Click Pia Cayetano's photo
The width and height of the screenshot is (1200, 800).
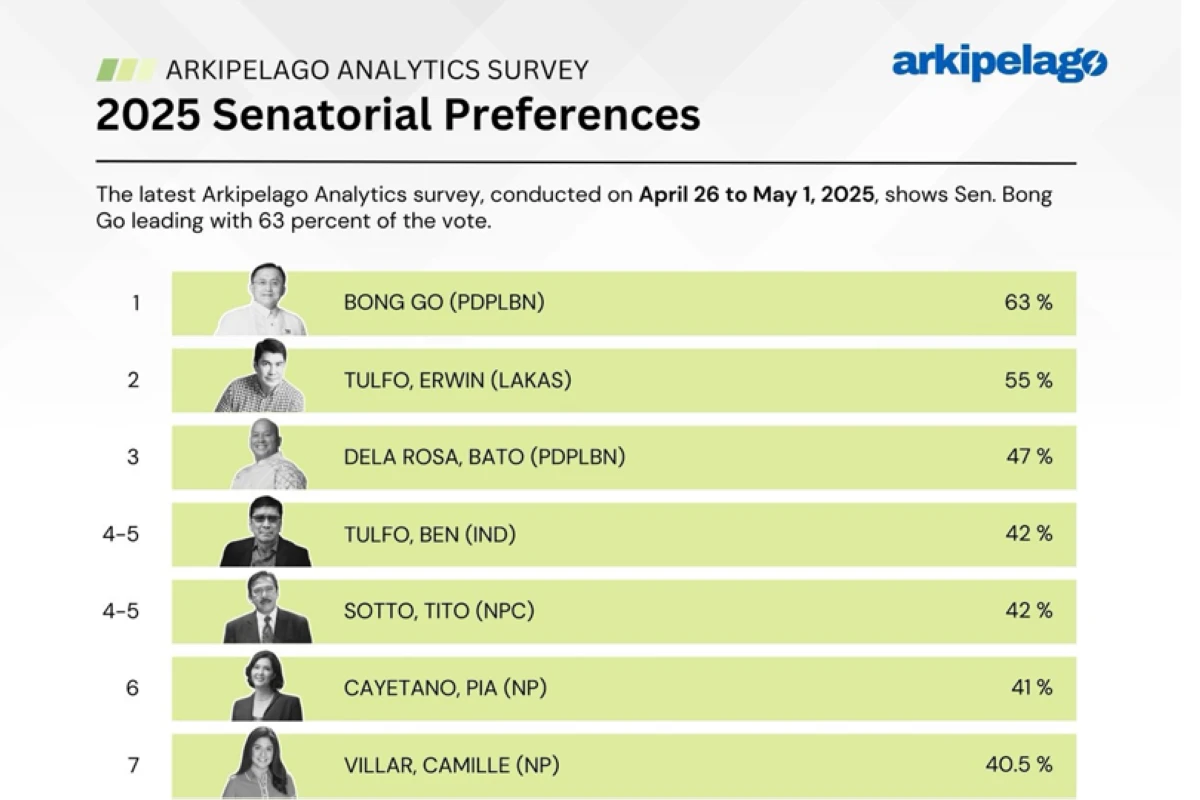pyautogui.click(x=267, y=686)
